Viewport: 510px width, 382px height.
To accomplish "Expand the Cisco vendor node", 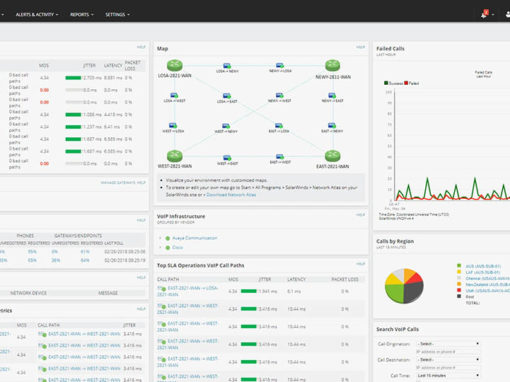I will coord(160,247).
